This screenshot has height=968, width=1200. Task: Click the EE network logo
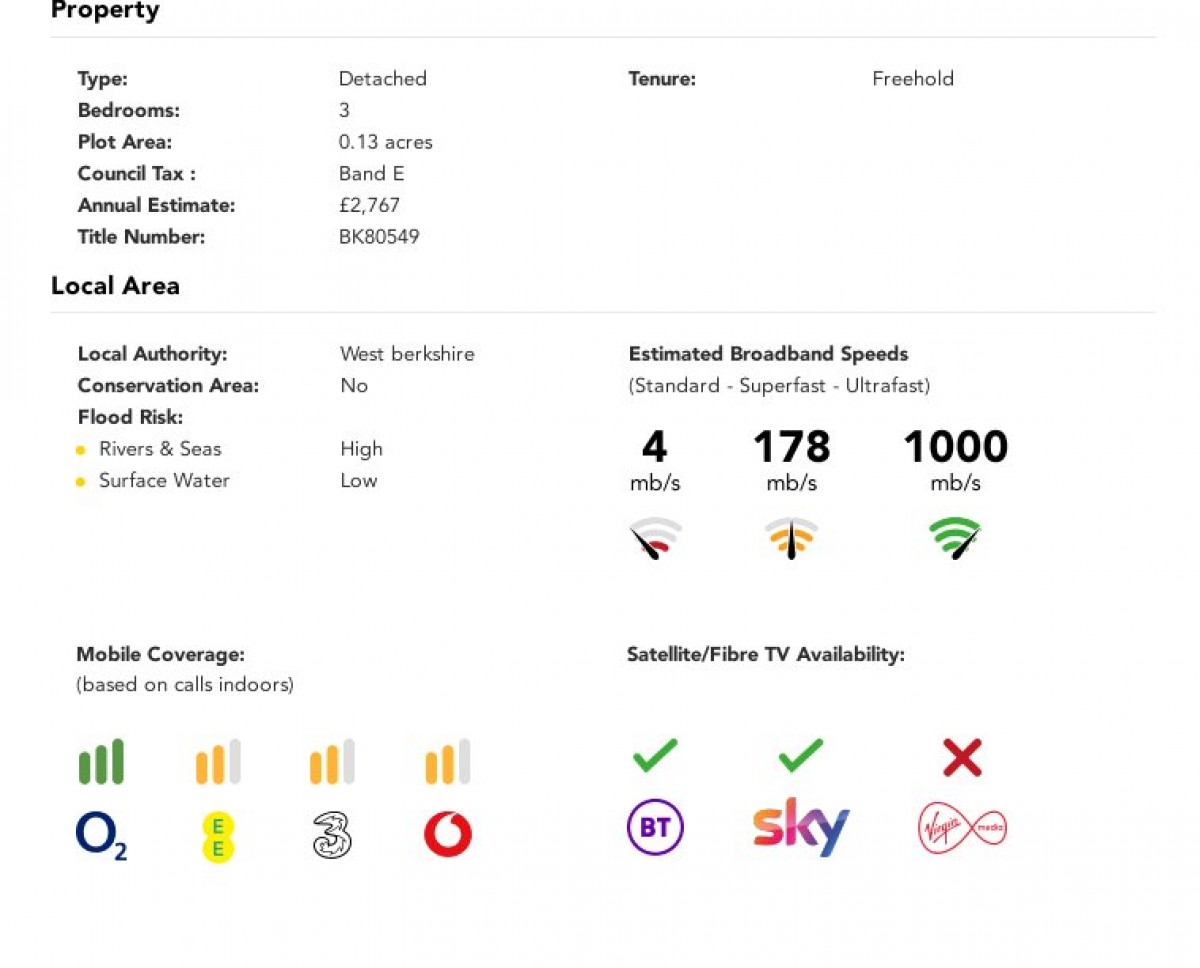point(218,837)
